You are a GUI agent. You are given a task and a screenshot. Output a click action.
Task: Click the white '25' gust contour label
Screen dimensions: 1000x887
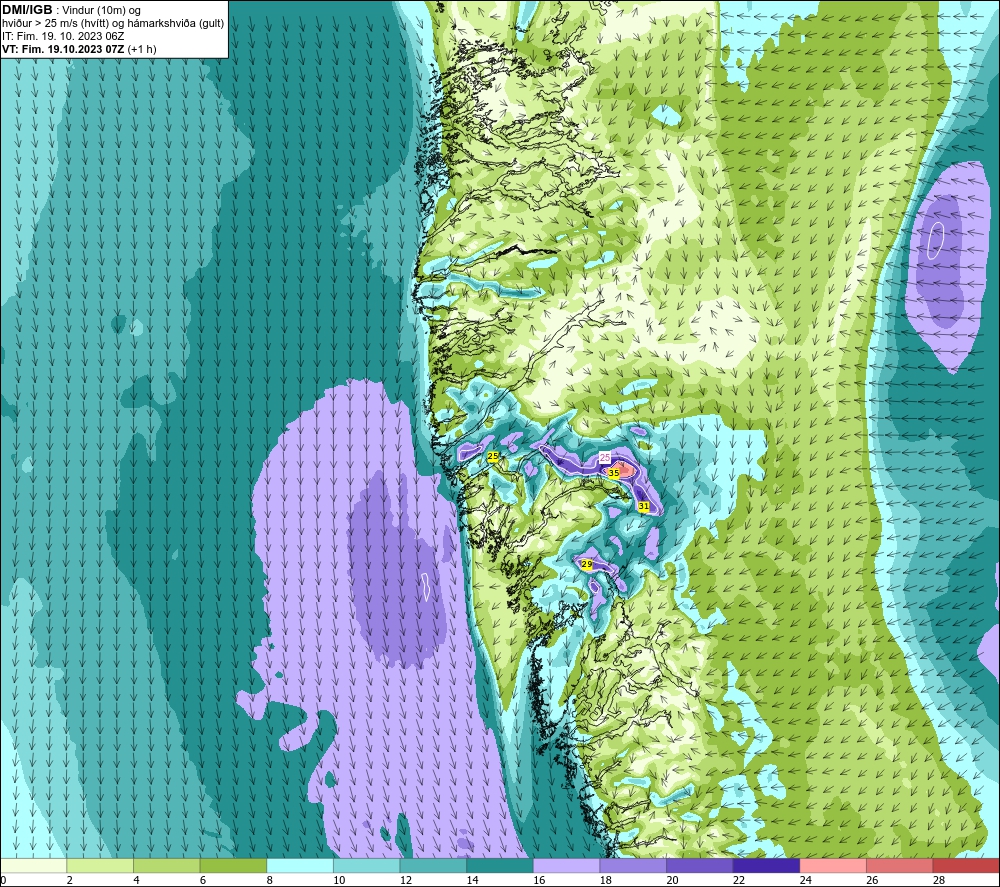tap(605, 457)
